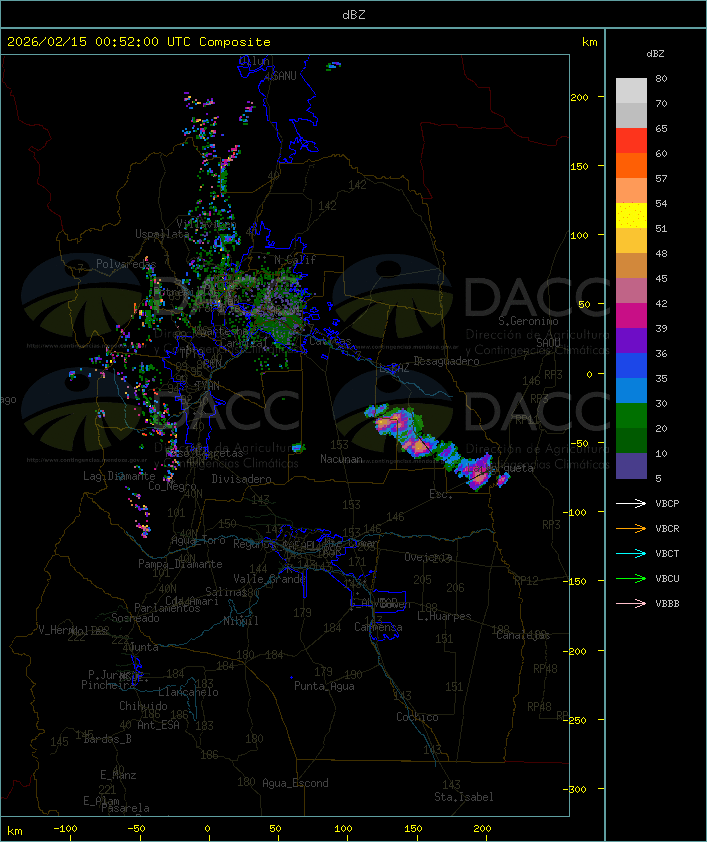707x842 pixels.
Task: Click the Lag.Diamante map label
Action: click(119, 476)
